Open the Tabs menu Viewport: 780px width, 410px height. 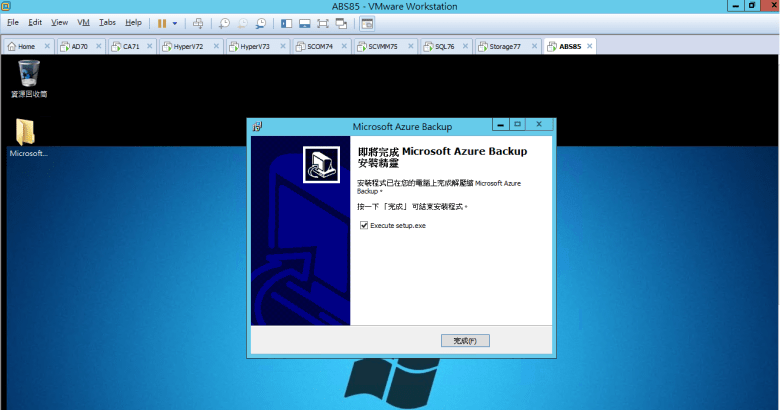(x=107, y=22)
